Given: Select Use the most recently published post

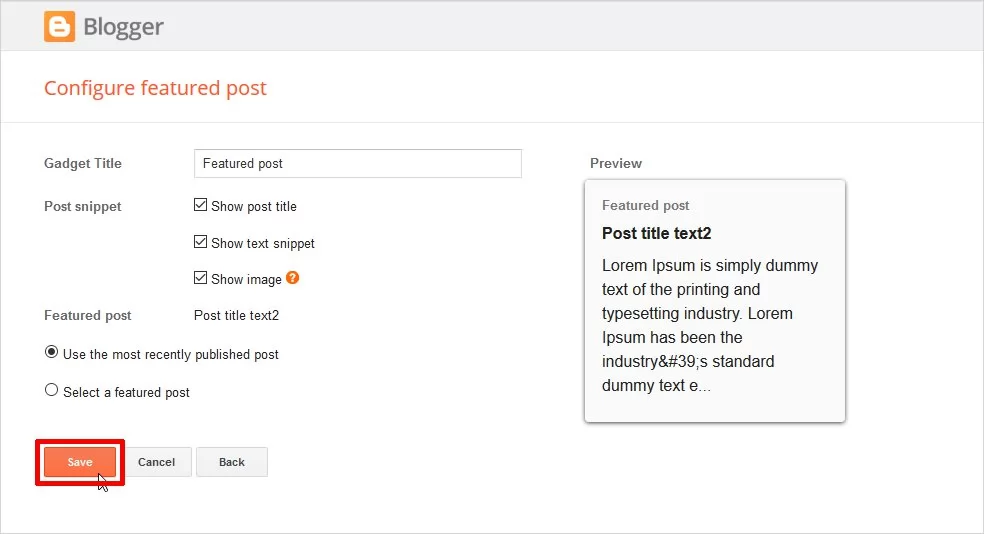Looking at the screenshot, I should pos(52,353).
